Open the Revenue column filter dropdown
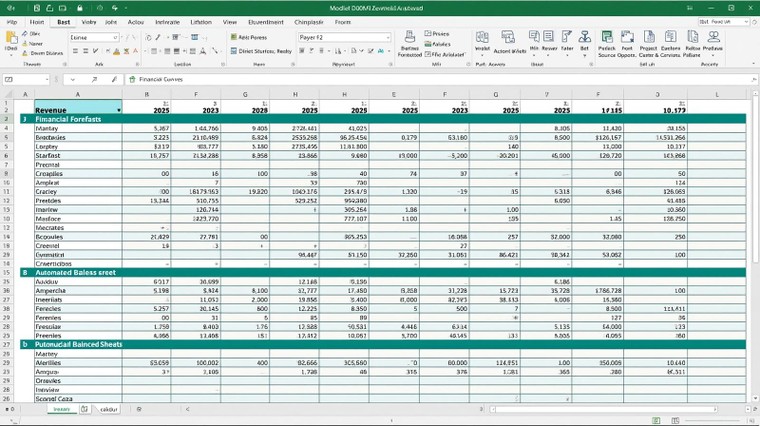The image size is (760, 426). click(x=119, y=109)
